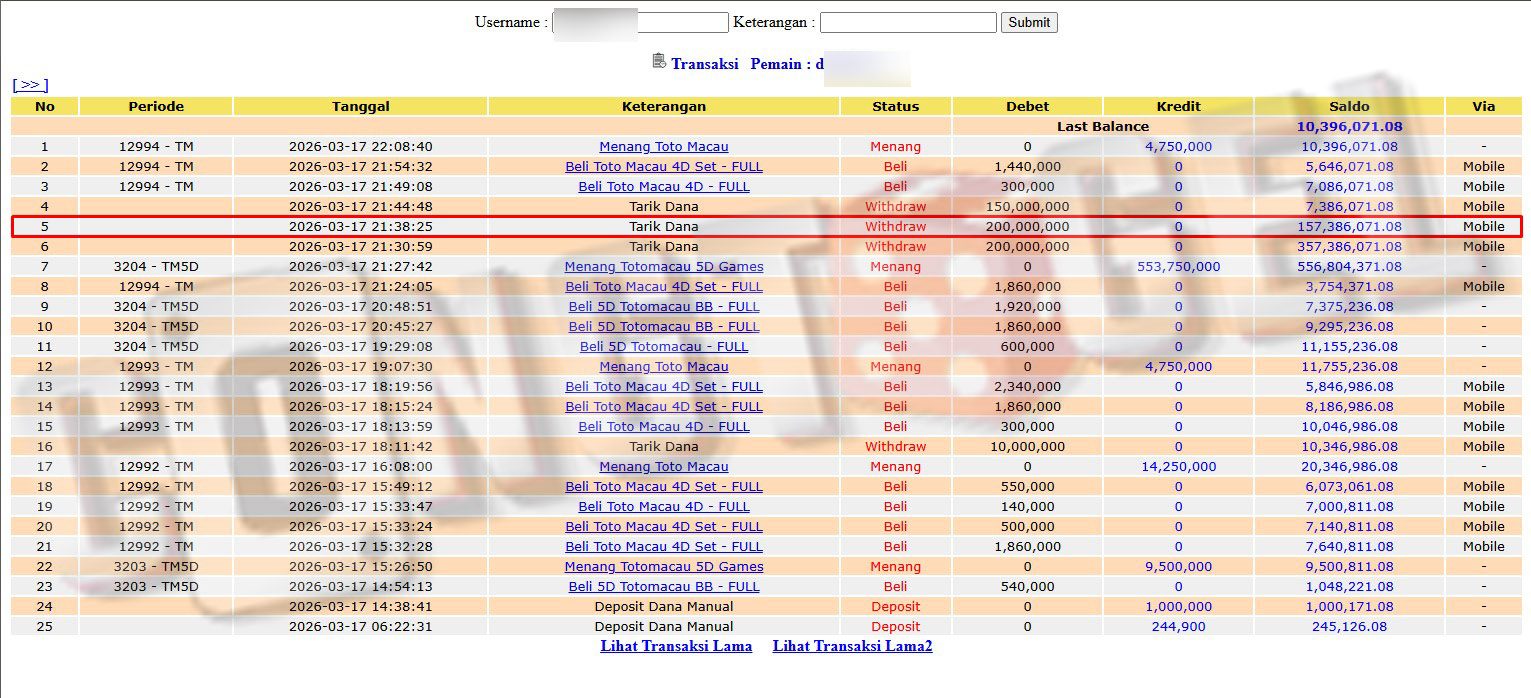Open the [ >> ] next page link
The height and width of the screenshot is (698, 1531).
click(x=30, y=85)
